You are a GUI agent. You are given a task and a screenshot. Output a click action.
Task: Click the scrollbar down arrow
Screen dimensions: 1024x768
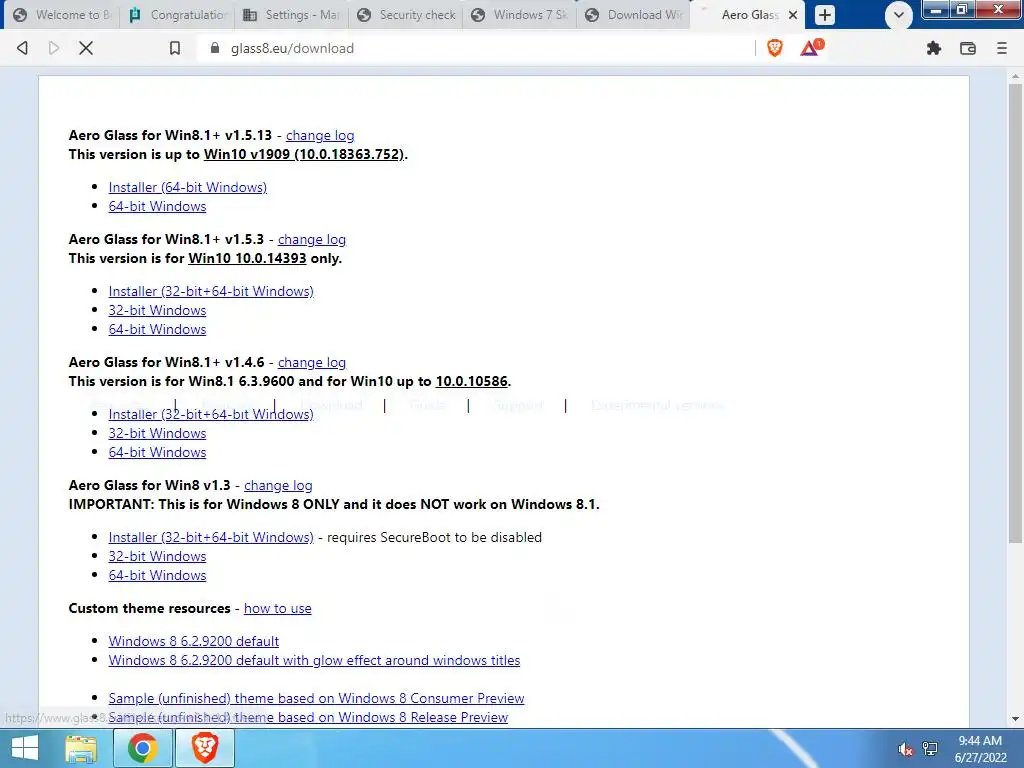1015,719
